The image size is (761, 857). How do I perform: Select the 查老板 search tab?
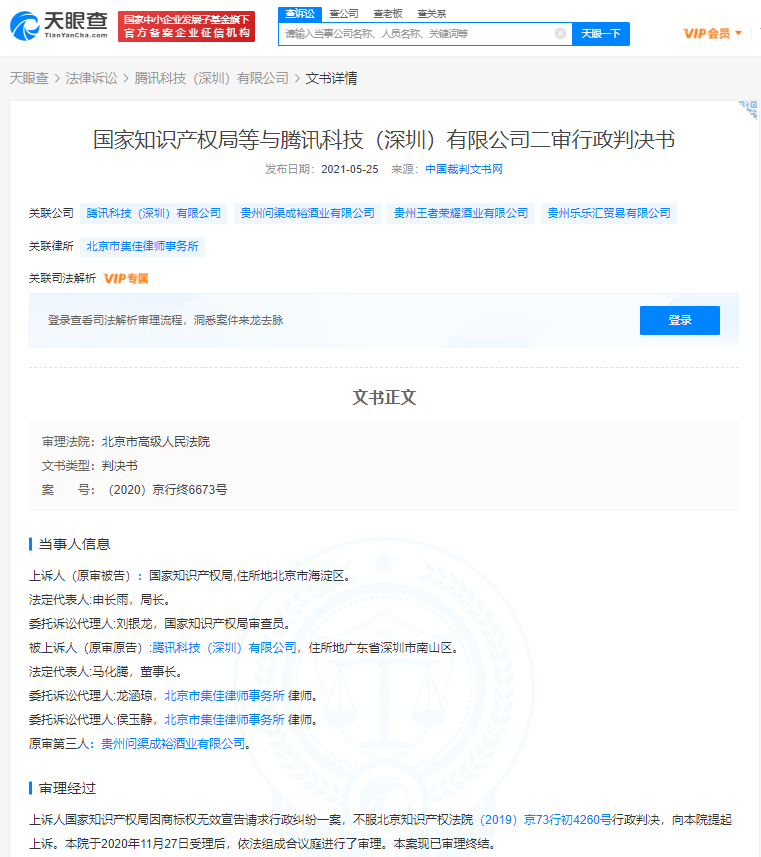tap(387, 13)
